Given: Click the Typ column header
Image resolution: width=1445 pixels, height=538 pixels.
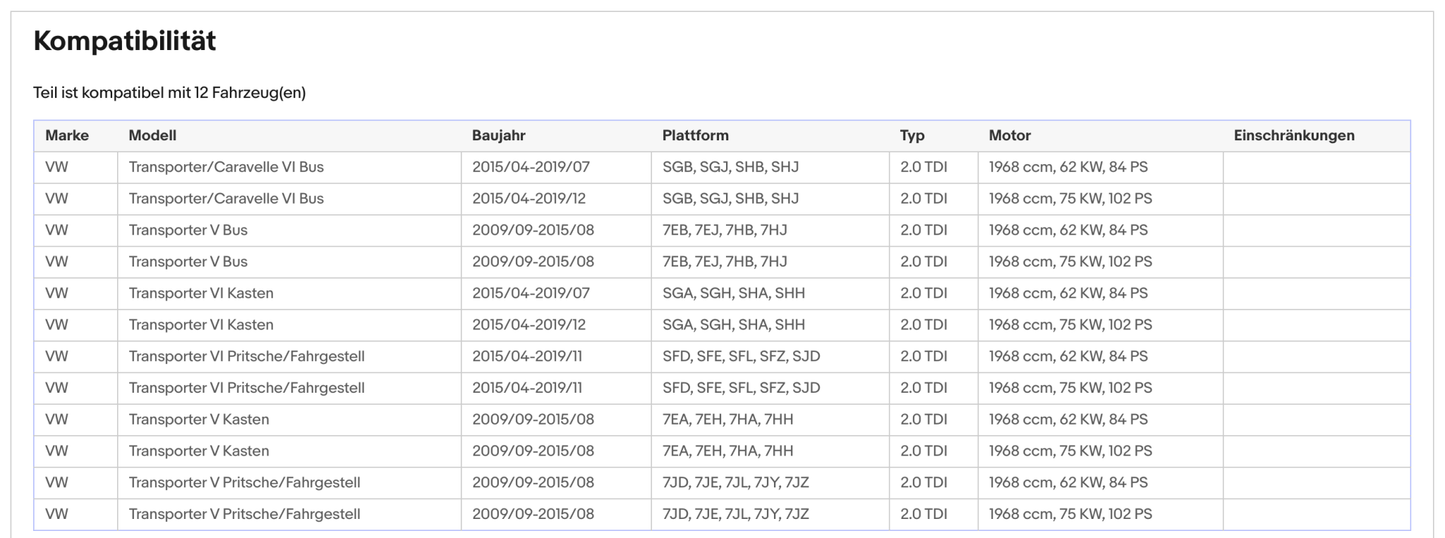Looking at the screenshot, I should (912, 135).
